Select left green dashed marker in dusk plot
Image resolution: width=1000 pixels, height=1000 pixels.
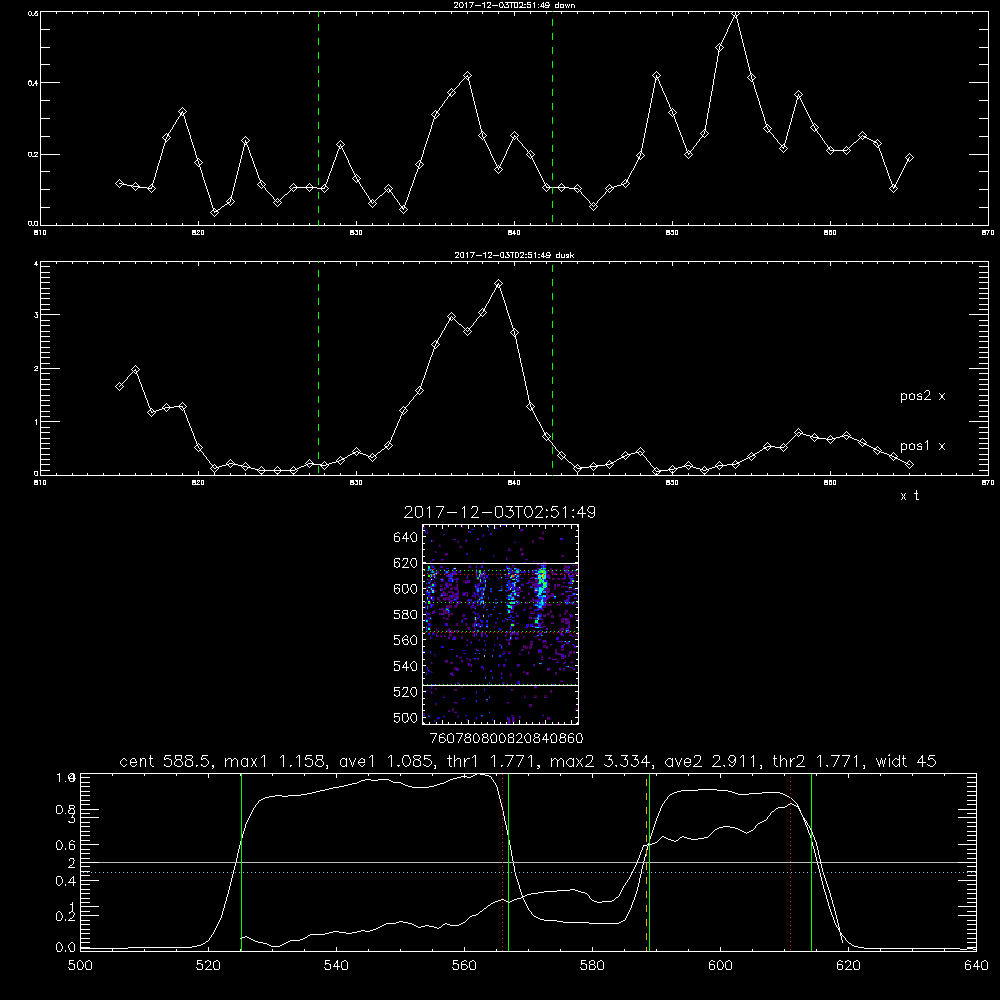pyautogui.click(x=318, y=368)
